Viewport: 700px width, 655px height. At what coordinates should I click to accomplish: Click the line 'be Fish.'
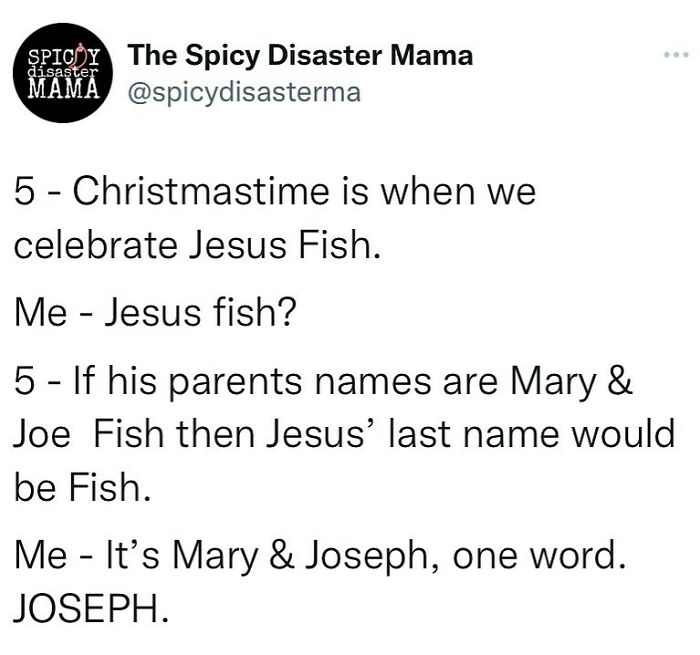click(82, 486)
